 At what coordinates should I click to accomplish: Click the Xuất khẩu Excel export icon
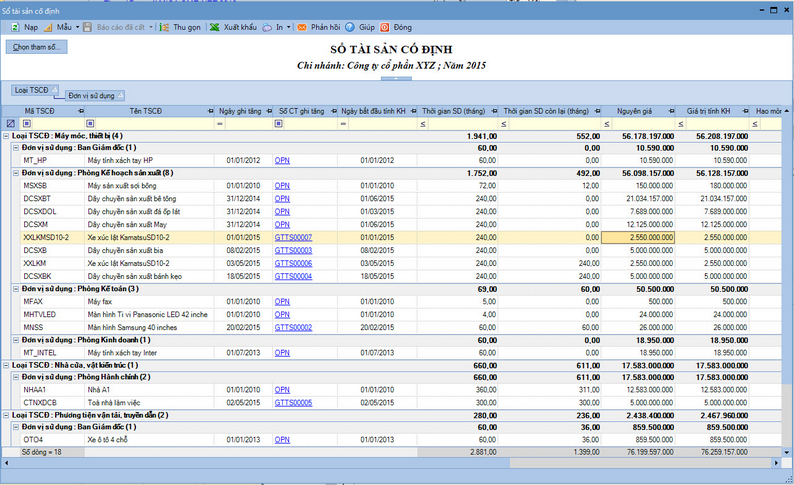215,27
